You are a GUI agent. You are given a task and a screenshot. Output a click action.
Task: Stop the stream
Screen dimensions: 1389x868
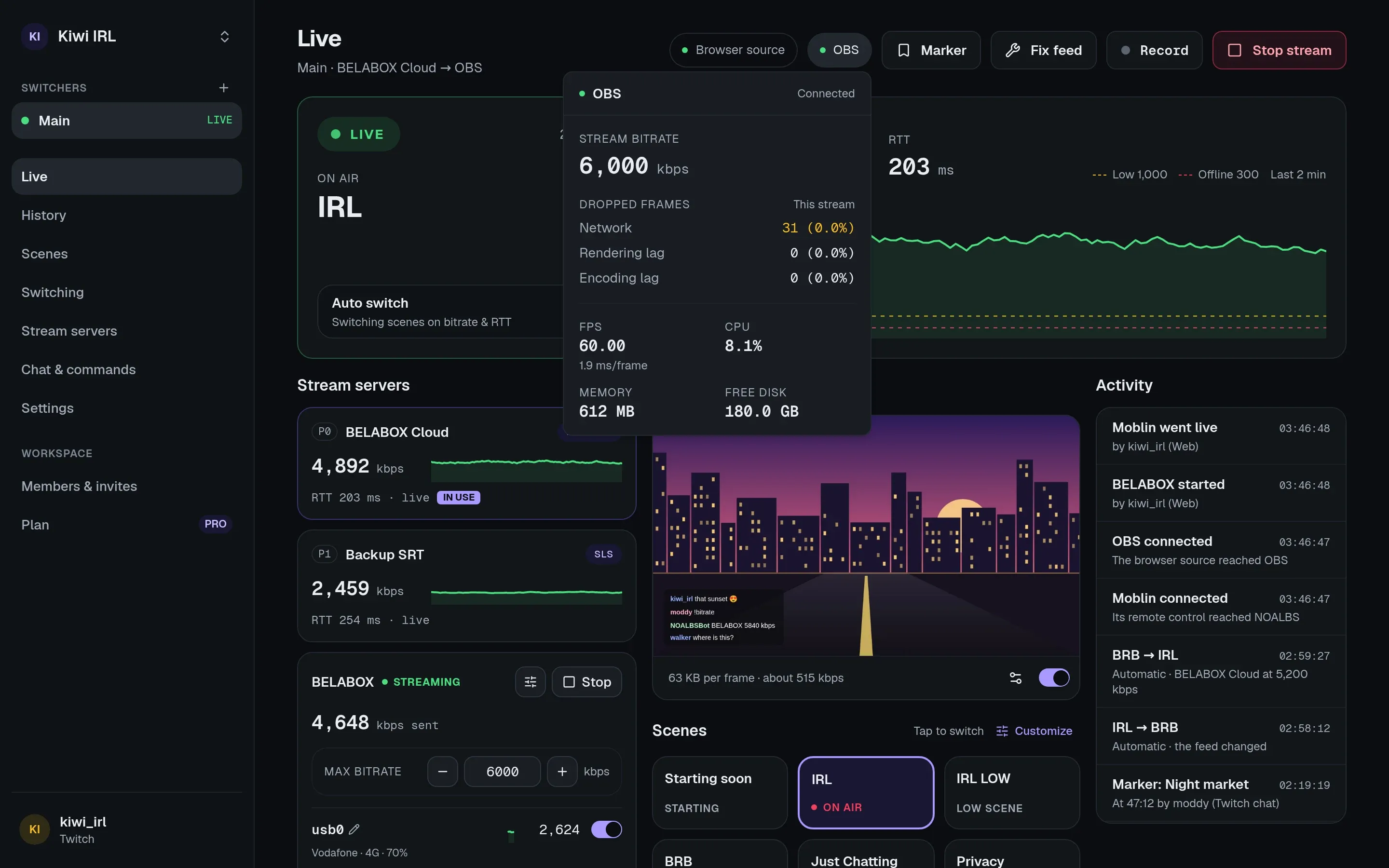(1280, 50)
